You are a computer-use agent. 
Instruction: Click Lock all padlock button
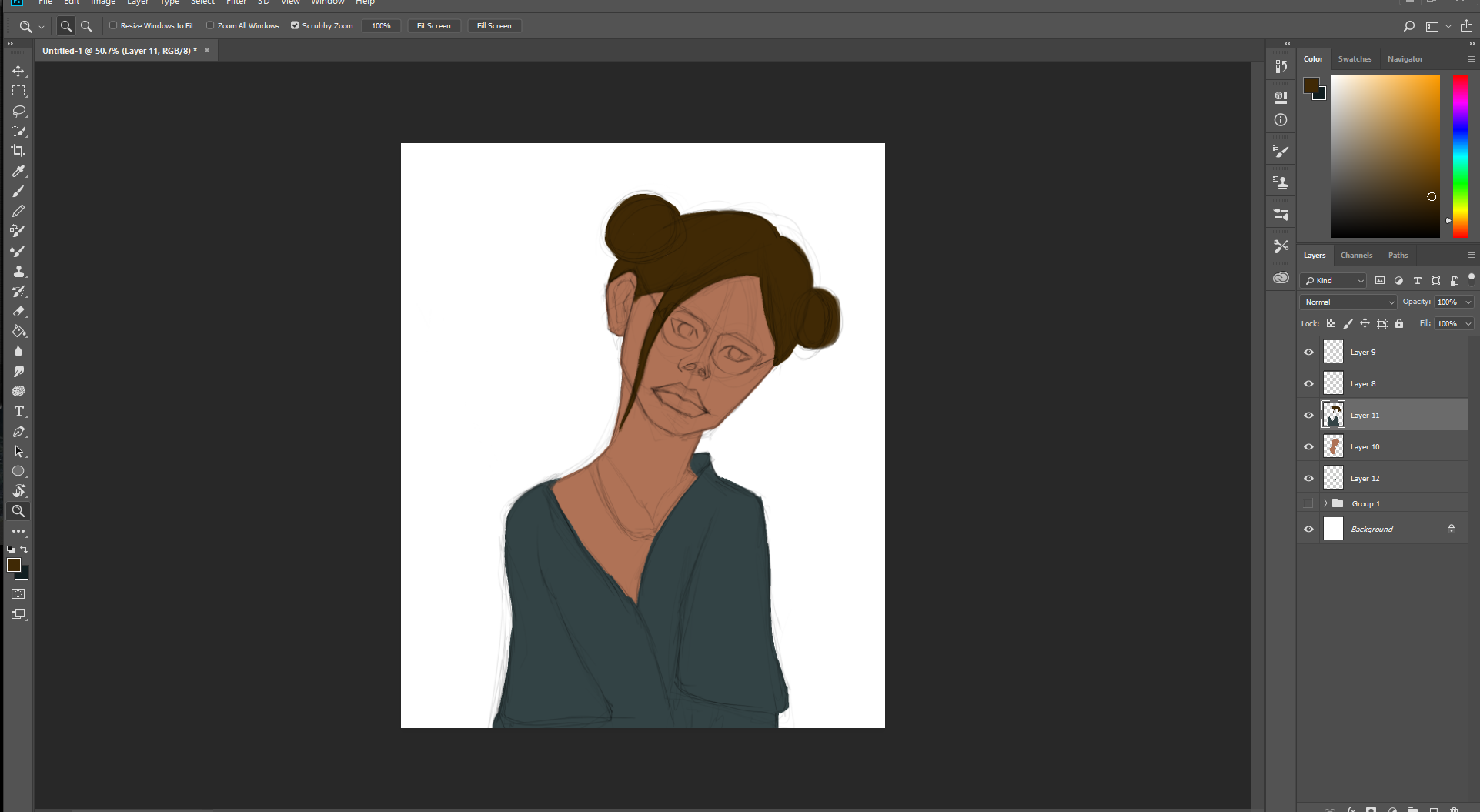1399,324
